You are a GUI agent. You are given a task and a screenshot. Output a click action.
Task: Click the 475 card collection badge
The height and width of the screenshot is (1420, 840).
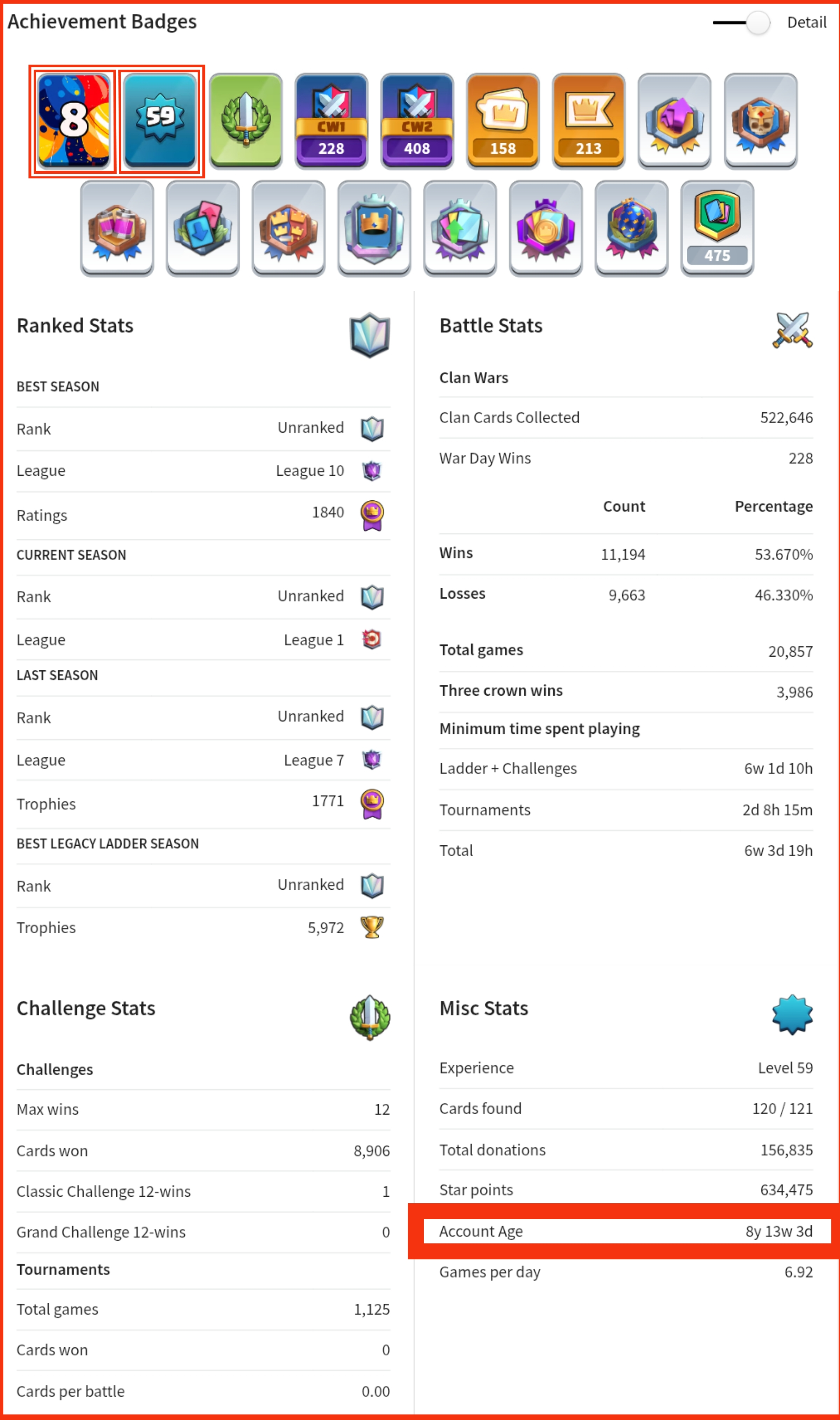click(717, 228)
